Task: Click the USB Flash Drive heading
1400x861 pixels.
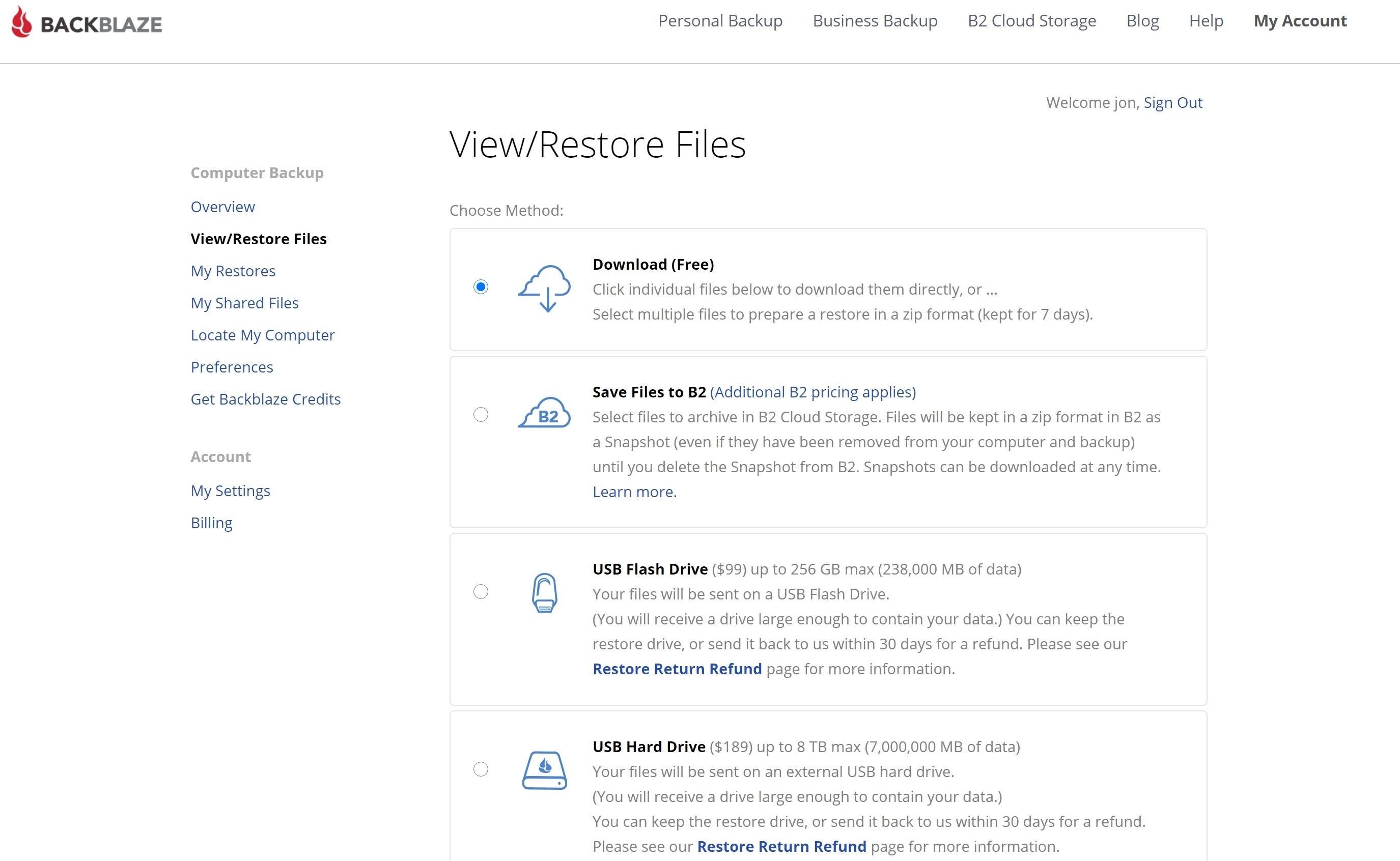Action: tap(651, 569)
